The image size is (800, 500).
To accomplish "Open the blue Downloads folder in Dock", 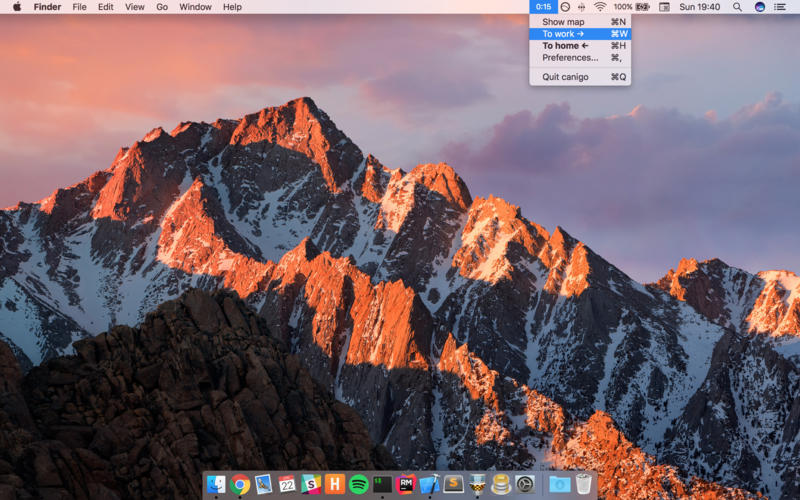I will (x=560, y=484).
